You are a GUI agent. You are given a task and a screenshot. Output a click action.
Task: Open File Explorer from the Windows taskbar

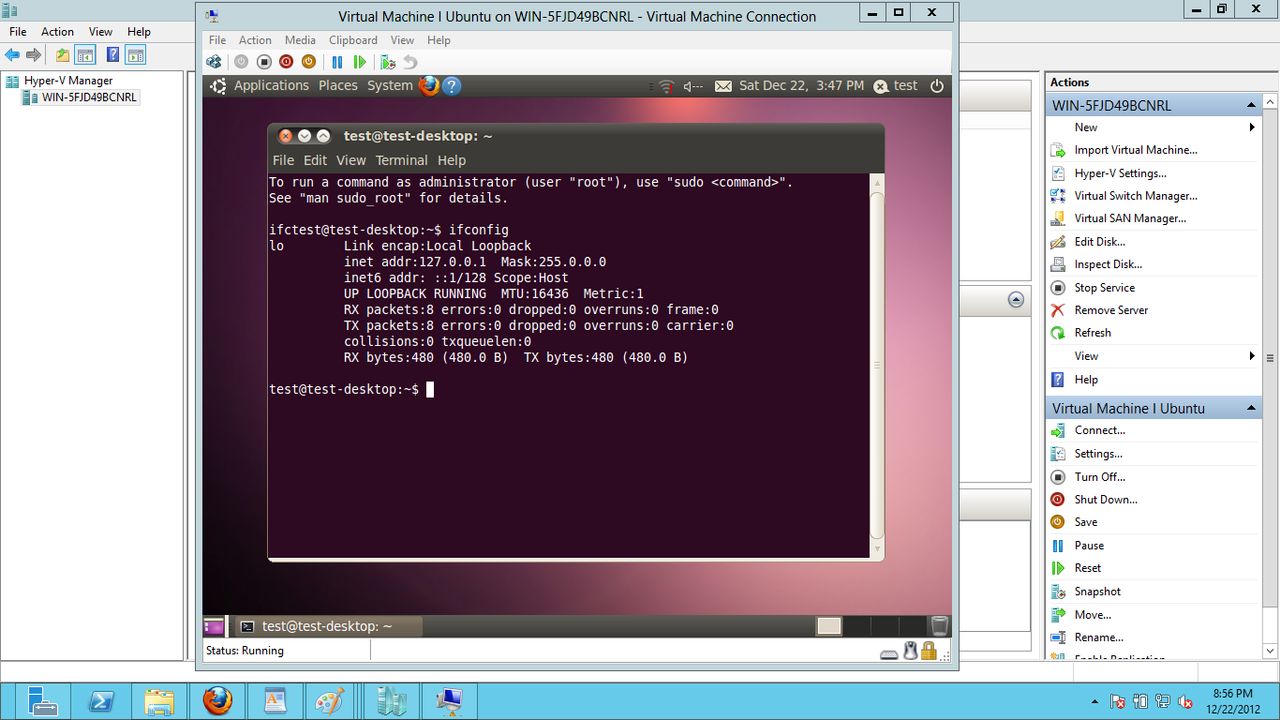click(160, 701)
